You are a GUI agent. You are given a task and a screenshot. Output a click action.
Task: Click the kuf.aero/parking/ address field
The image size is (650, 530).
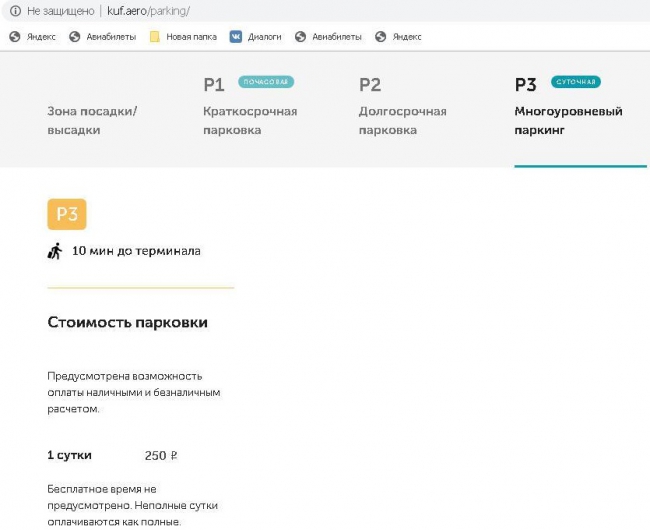(148, 11)
